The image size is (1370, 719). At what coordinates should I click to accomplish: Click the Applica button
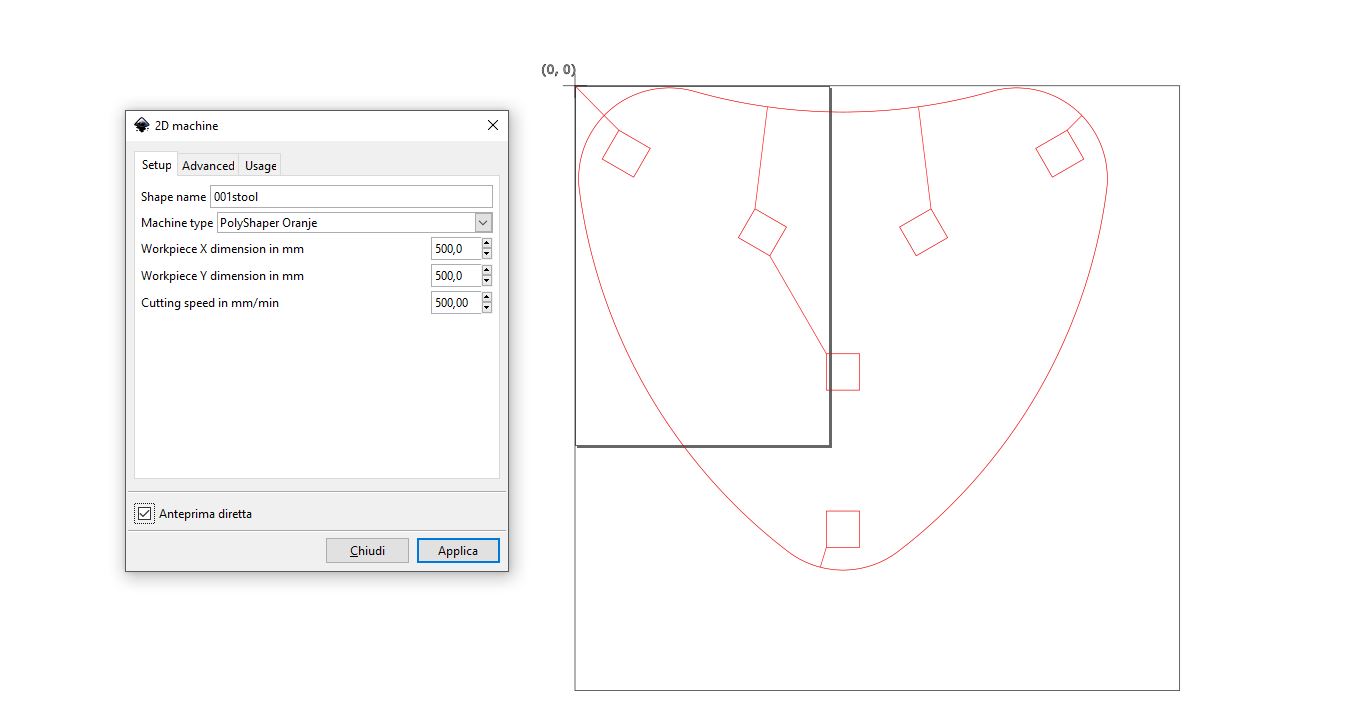(458, 550)
